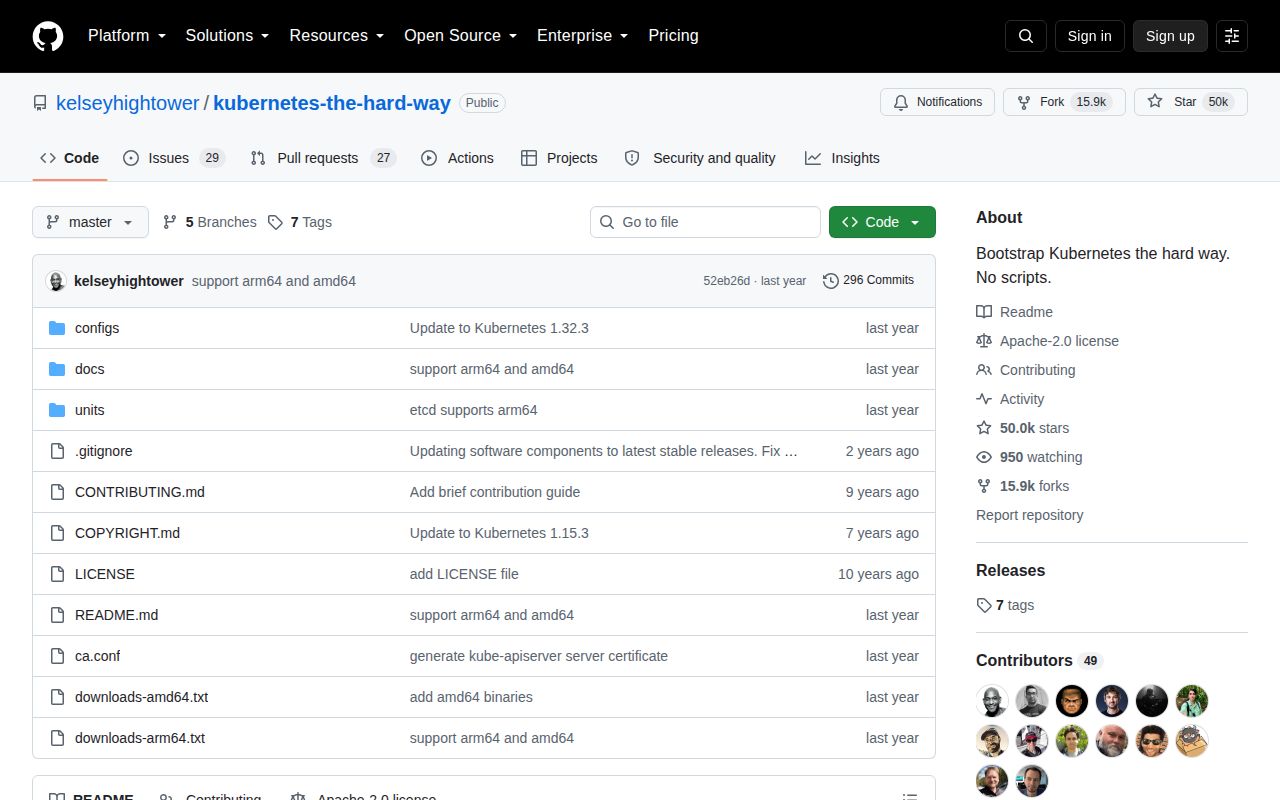
Task: Click the Go to file search field
Action: coord(705,222)
